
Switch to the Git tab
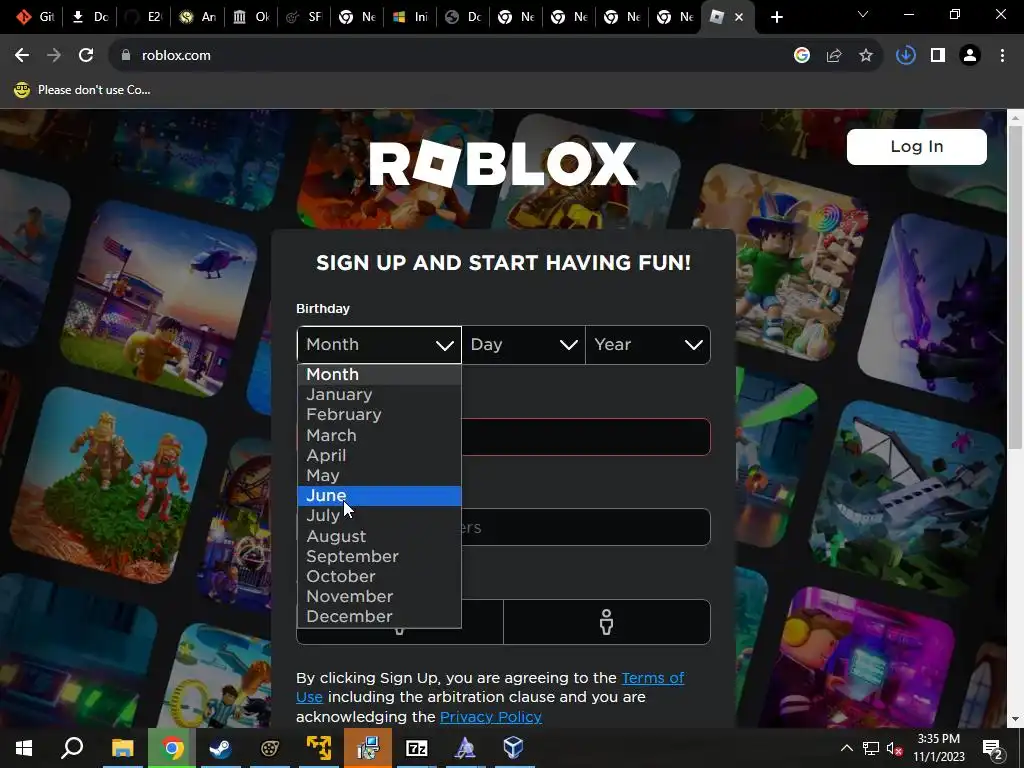point(35,17)
